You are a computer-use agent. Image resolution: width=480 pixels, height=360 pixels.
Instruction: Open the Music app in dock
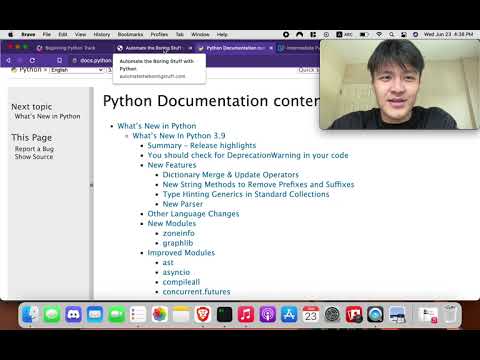(246, 314)
